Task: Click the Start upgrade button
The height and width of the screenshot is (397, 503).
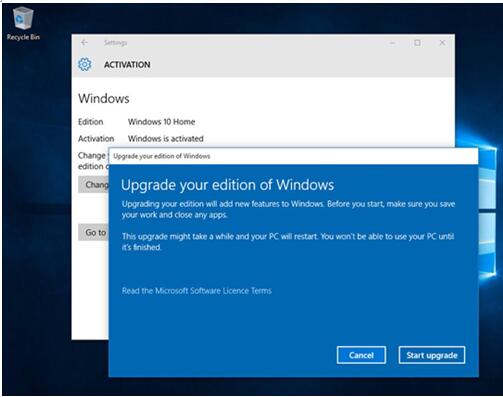Action: pyautogui.click(x=432, y=355)
